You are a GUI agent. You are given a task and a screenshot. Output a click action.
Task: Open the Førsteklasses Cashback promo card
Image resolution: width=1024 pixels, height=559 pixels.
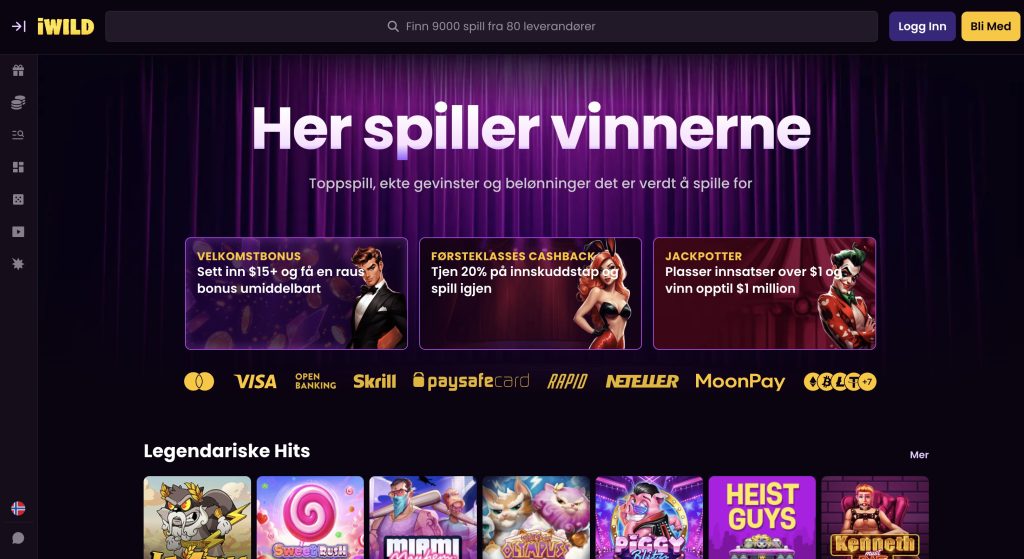530,293
